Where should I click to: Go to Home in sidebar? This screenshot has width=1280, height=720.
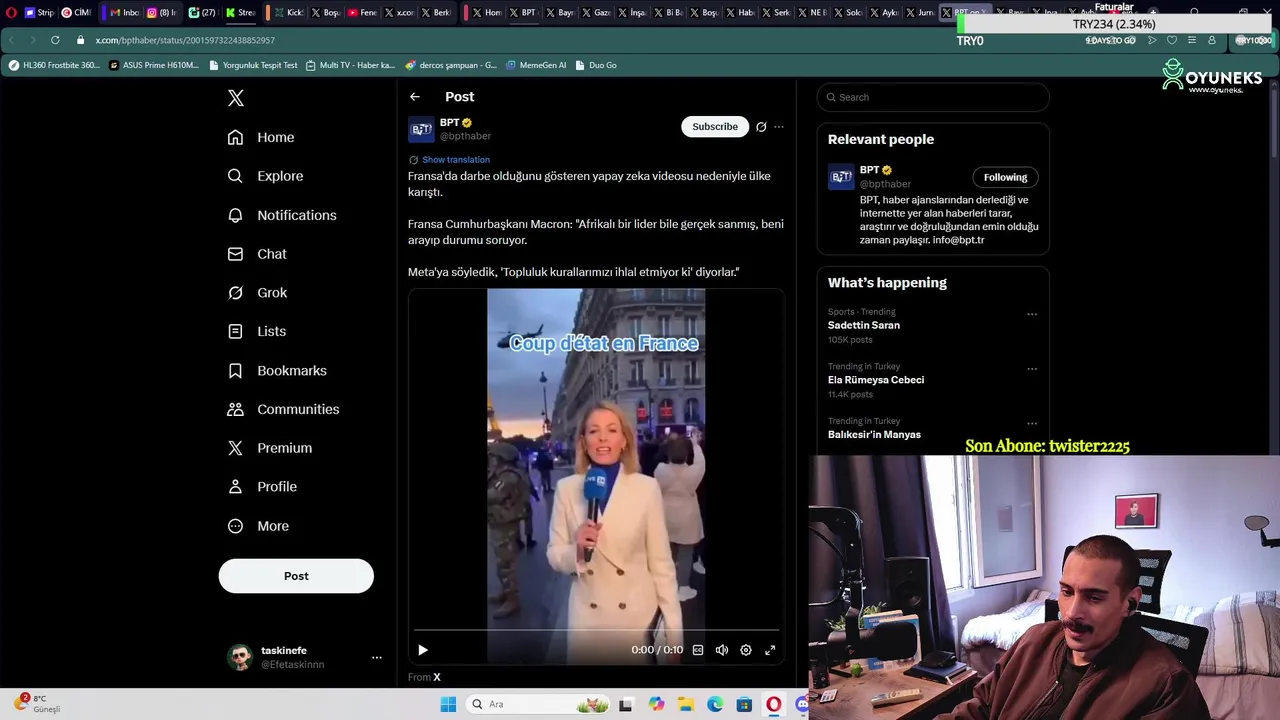tap(261, 137)
